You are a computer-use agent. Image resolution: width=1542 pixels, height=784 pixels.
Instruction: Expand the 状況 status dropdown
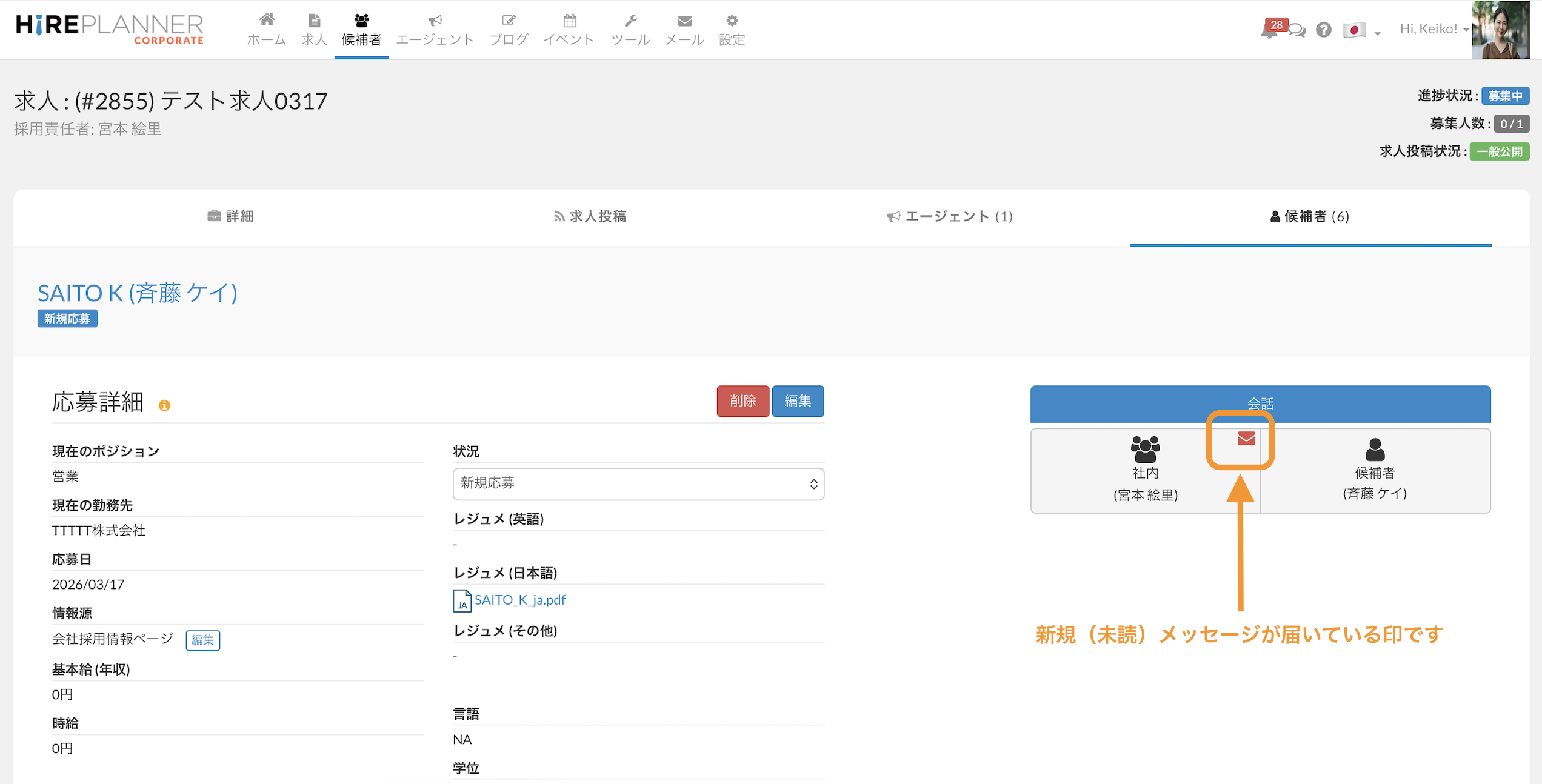[x=638, y=483]
